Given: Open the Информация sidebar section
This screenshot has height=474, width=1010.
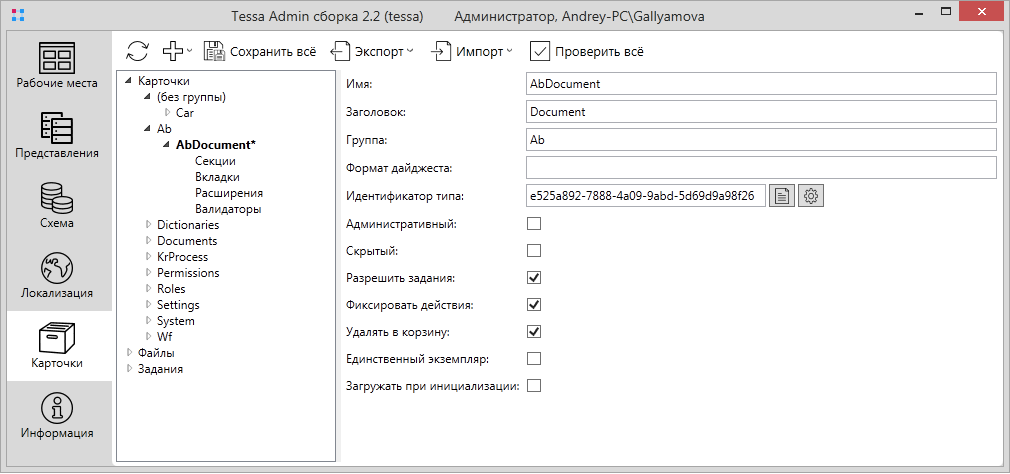Looking at the screenshot, I should [x=57, y=415].
